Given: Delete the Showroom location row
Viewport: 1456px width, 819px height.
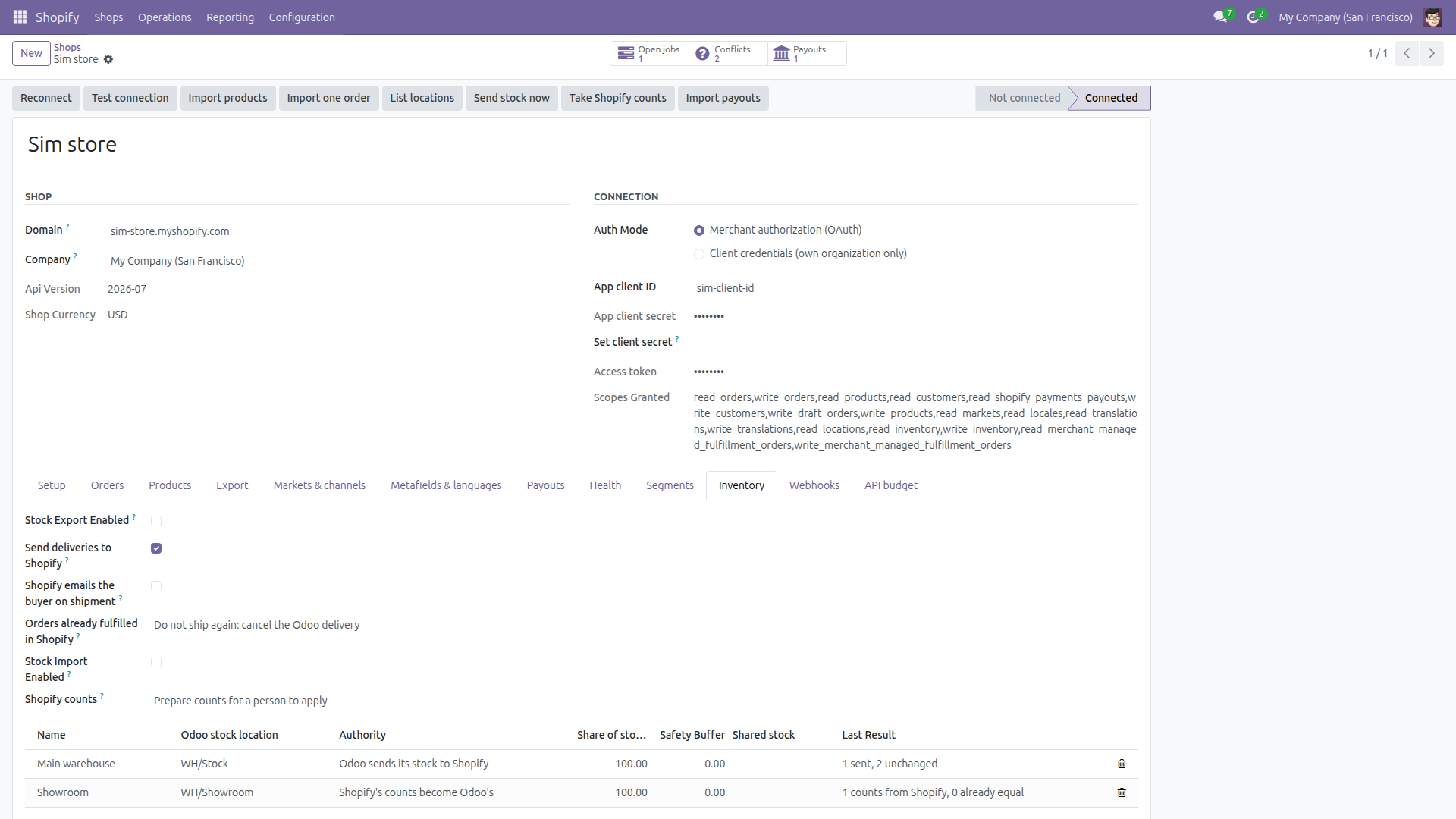Looking at the screenshot, I should point(1122,792).
